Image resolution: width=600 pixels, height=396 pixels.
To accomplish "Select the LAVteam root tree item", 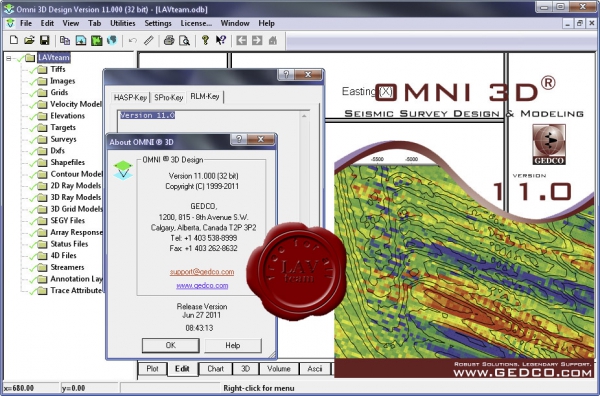I will pyautogui.click(x=54, y=58).
